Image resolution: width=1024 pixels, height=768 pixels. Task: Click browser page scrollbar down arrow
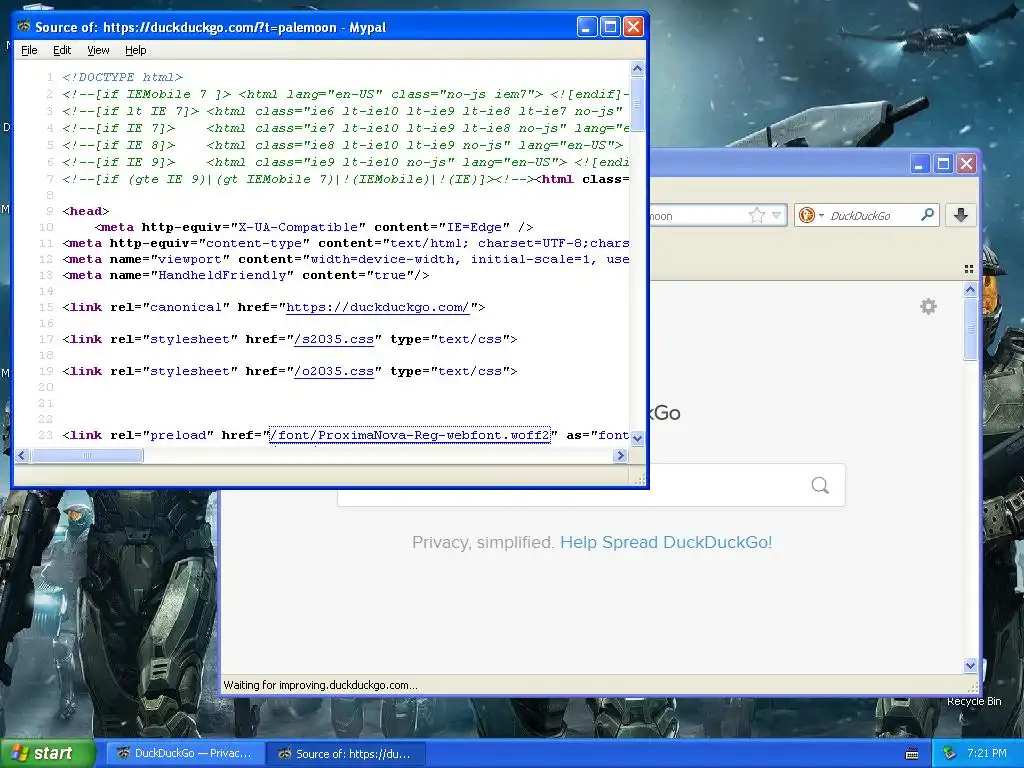click(x=970, y=666)
